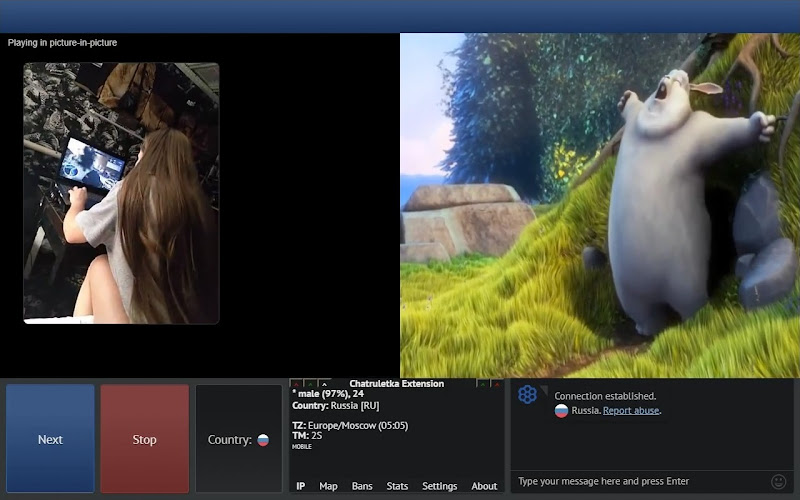
Task: Switch to the IP tab
Action: (301, 486)
